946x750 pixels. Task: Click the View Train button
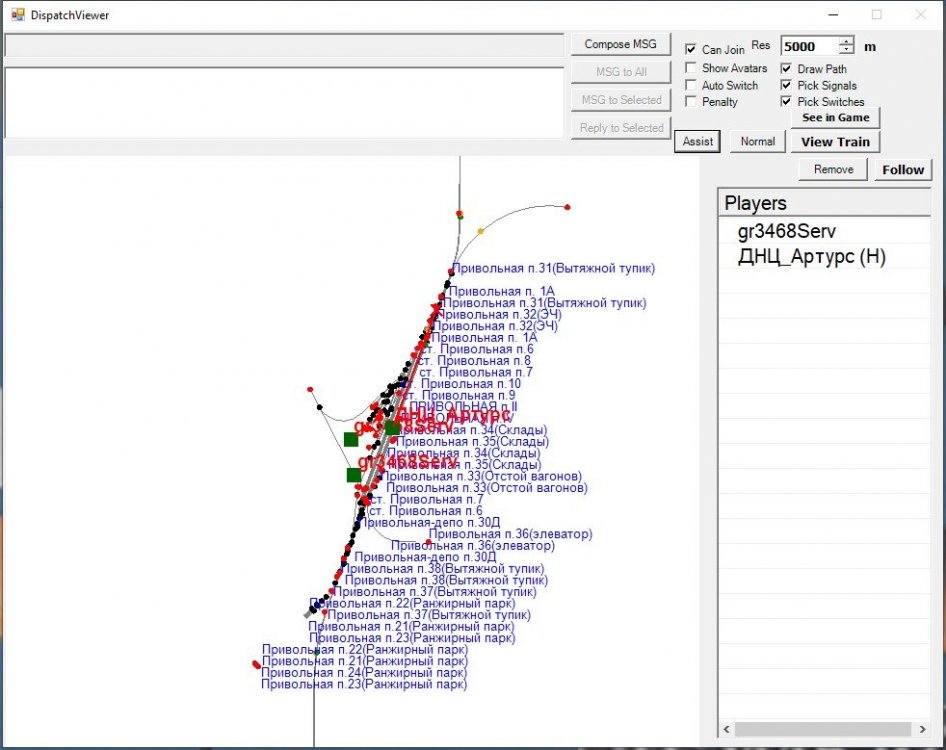pos(835,142)
